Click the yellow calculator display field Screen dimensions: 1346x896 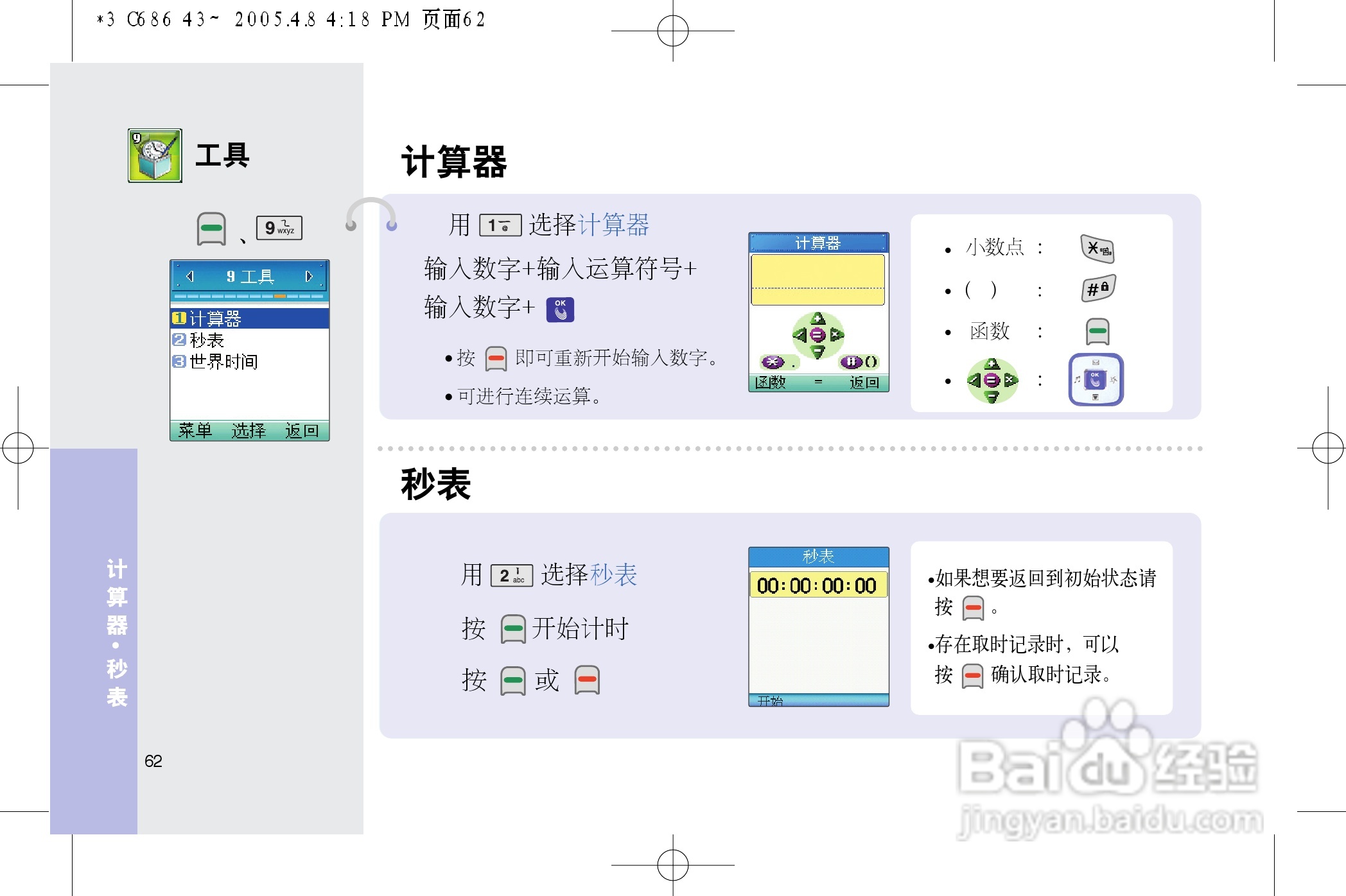click(817, 279)
